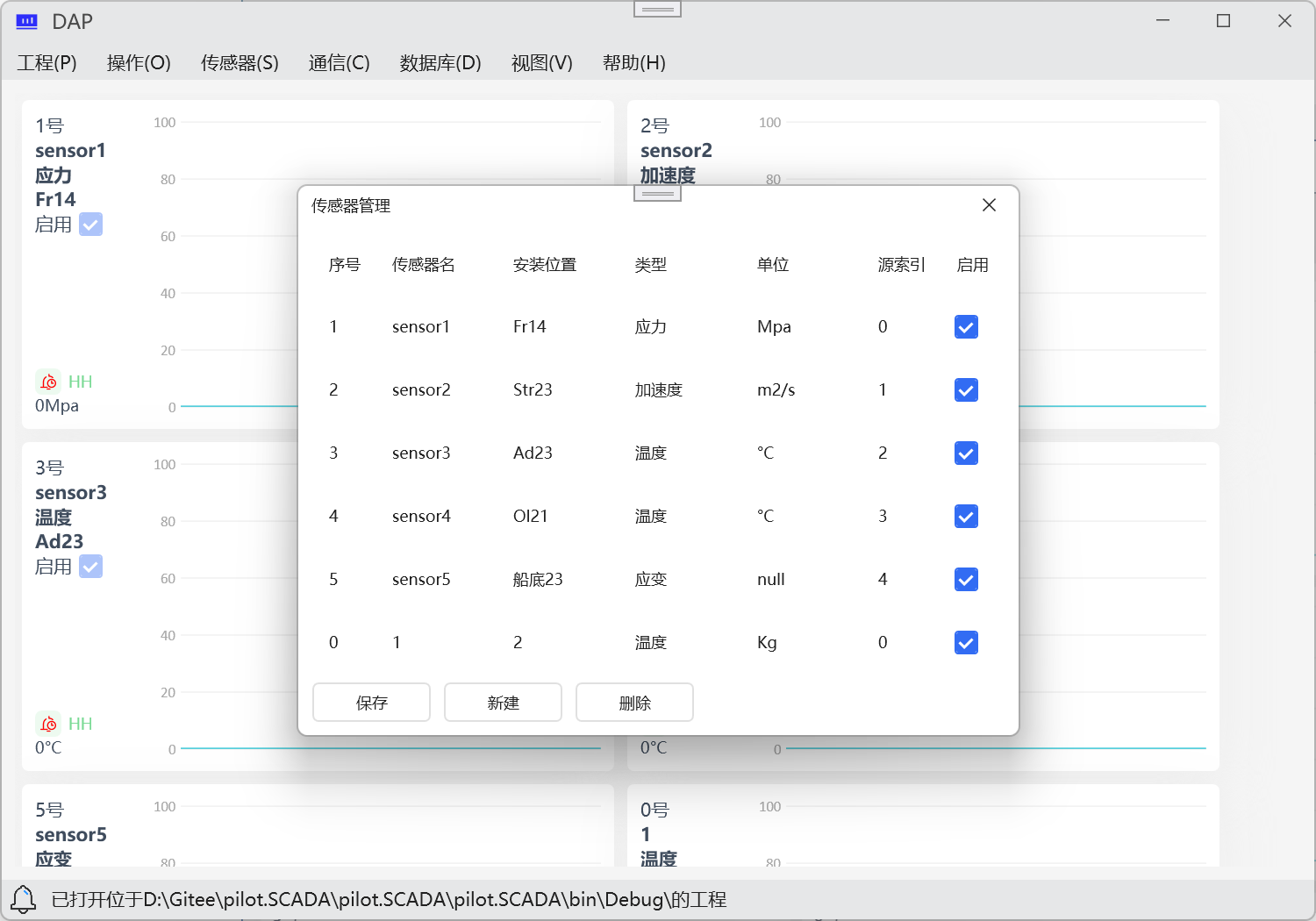Click the DAP app icon in title bar

tap(27, 22)
